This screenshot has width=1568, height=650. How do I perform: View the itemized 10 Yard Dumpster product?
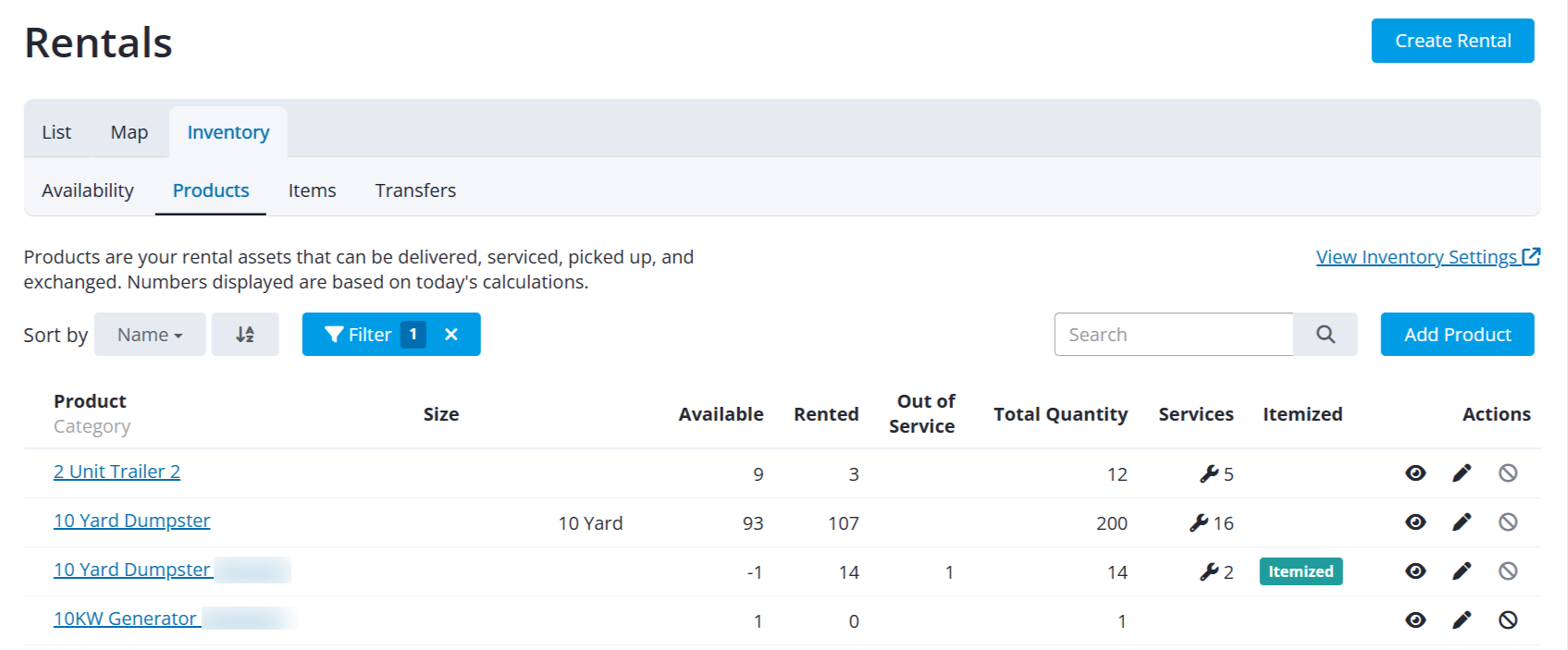1415,571
